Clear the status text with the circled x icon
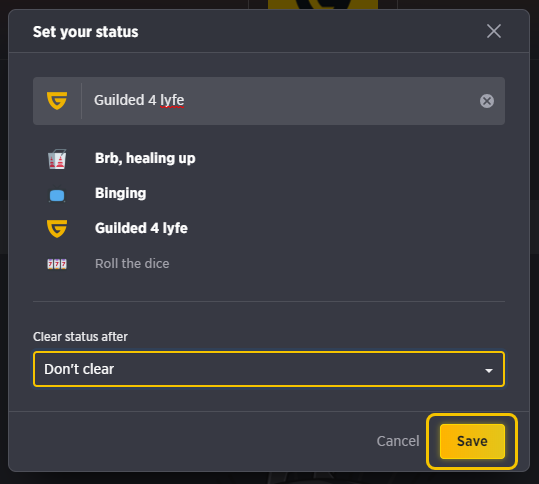The image size is (539, 484). [487, 101]
